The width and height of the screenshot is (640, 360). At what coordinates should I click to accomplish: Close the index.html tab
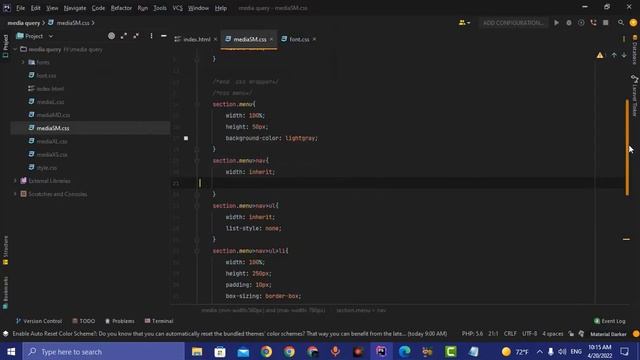215,39
